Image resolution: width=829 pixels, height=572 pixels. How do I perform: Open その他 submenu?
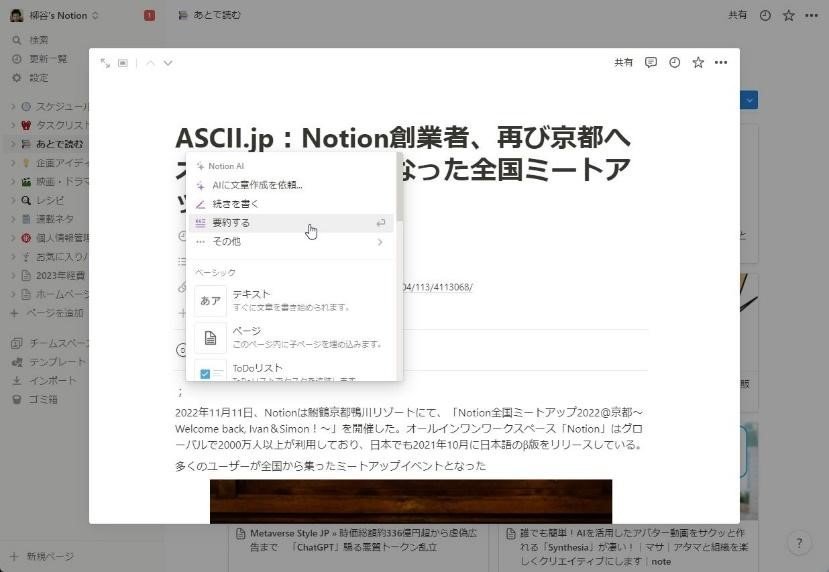(291, 242)
